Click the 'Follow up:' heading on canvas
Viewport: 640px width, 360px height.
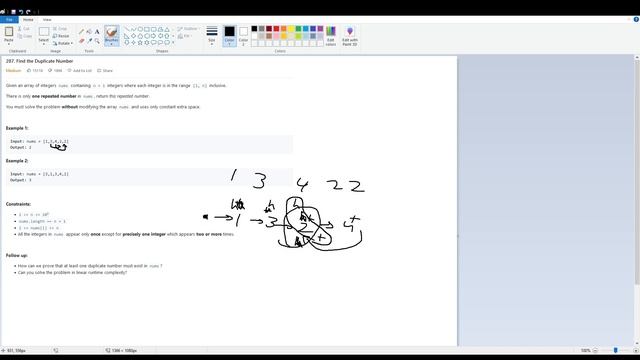[x=16, y=256]
